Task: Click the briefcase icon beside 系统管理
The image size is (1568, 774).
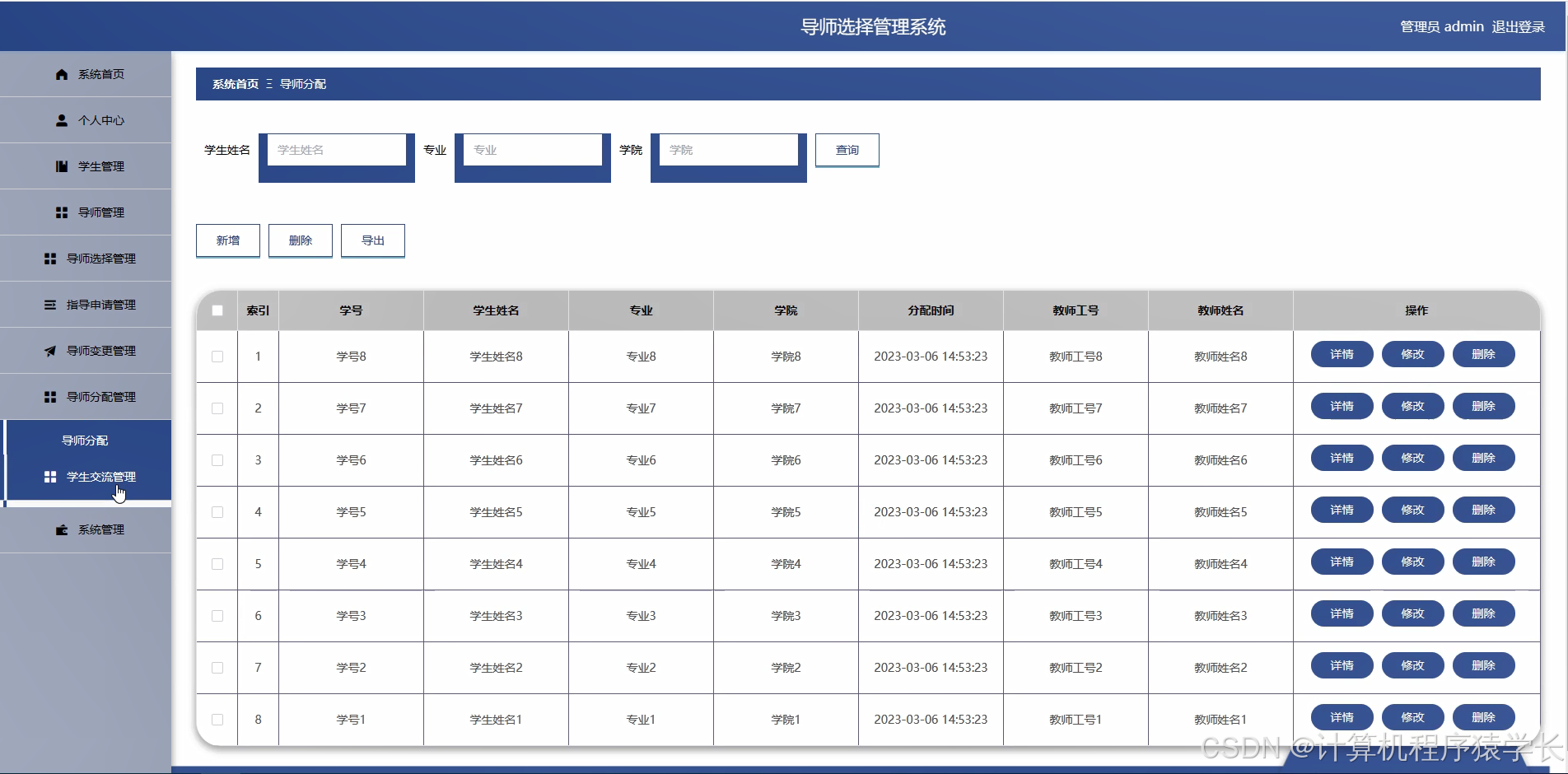Action: (x=62, y=529)
